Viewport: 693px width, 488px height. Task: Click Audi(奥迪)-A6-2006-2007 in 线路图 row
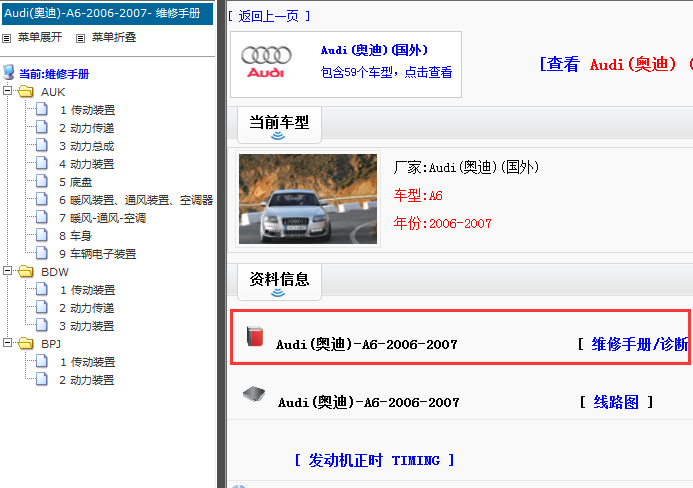(x=369, y=402)
